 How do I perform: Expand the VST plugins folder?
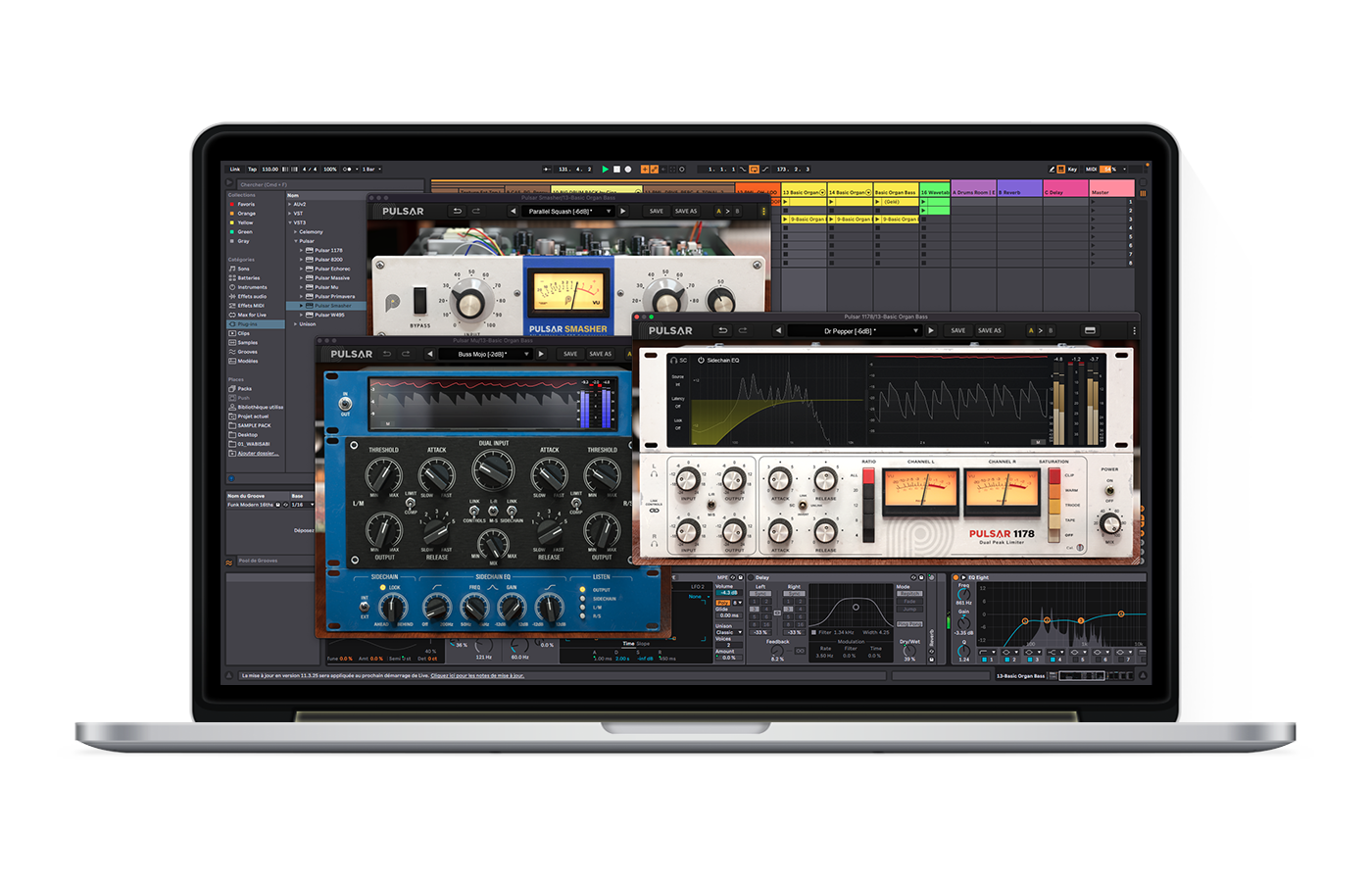coord(290,213)
